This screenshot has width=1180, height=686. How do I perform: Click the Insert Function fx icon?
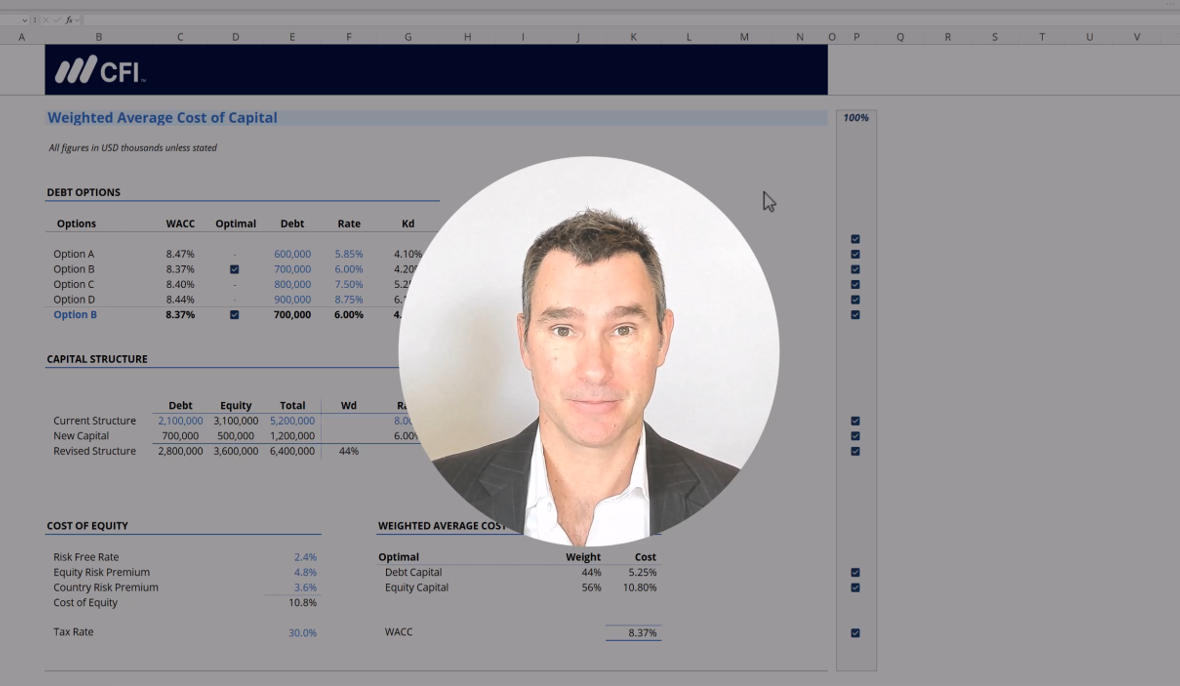point(67,20)
